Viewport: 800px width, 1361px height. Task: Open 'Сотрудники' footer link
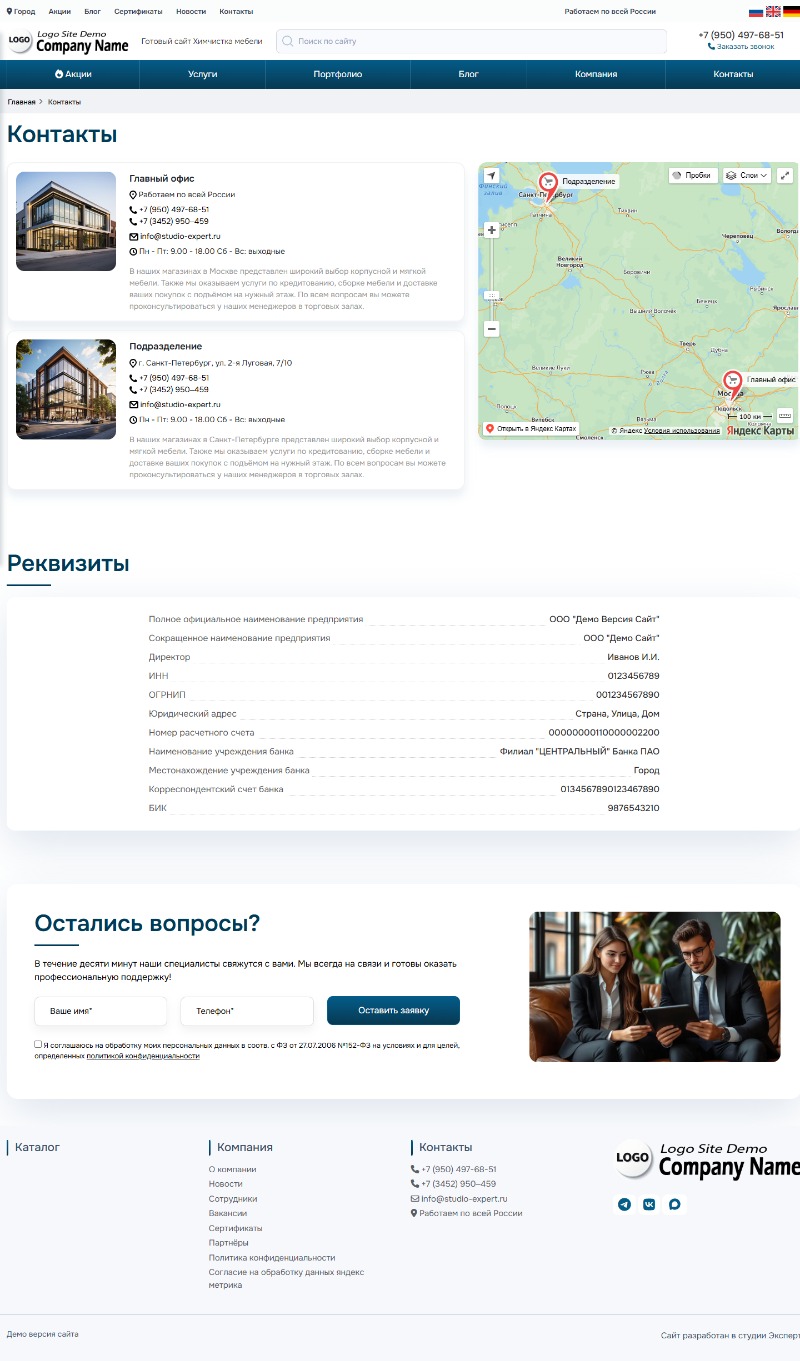[x=233, y=1198]
